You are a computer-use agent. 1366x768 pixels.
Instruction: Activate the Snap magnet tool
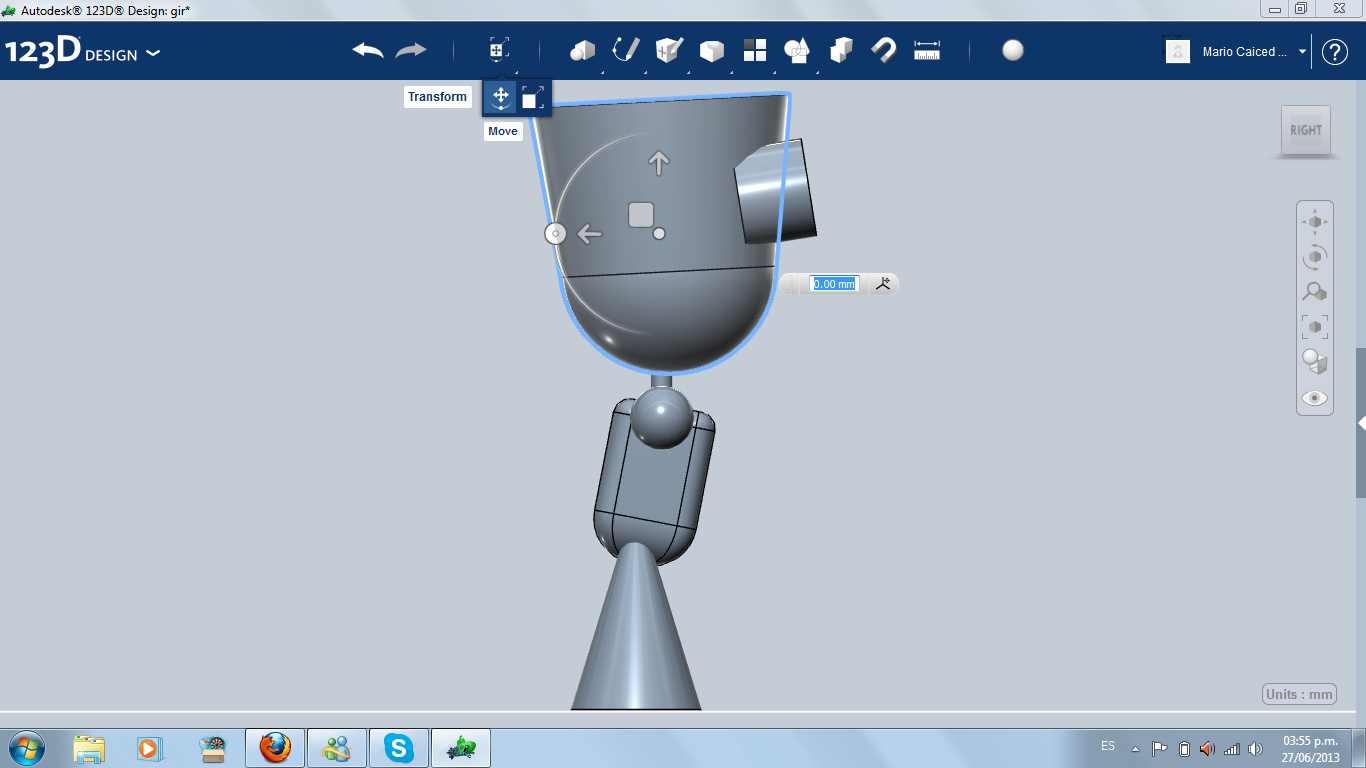pos(884,50)
